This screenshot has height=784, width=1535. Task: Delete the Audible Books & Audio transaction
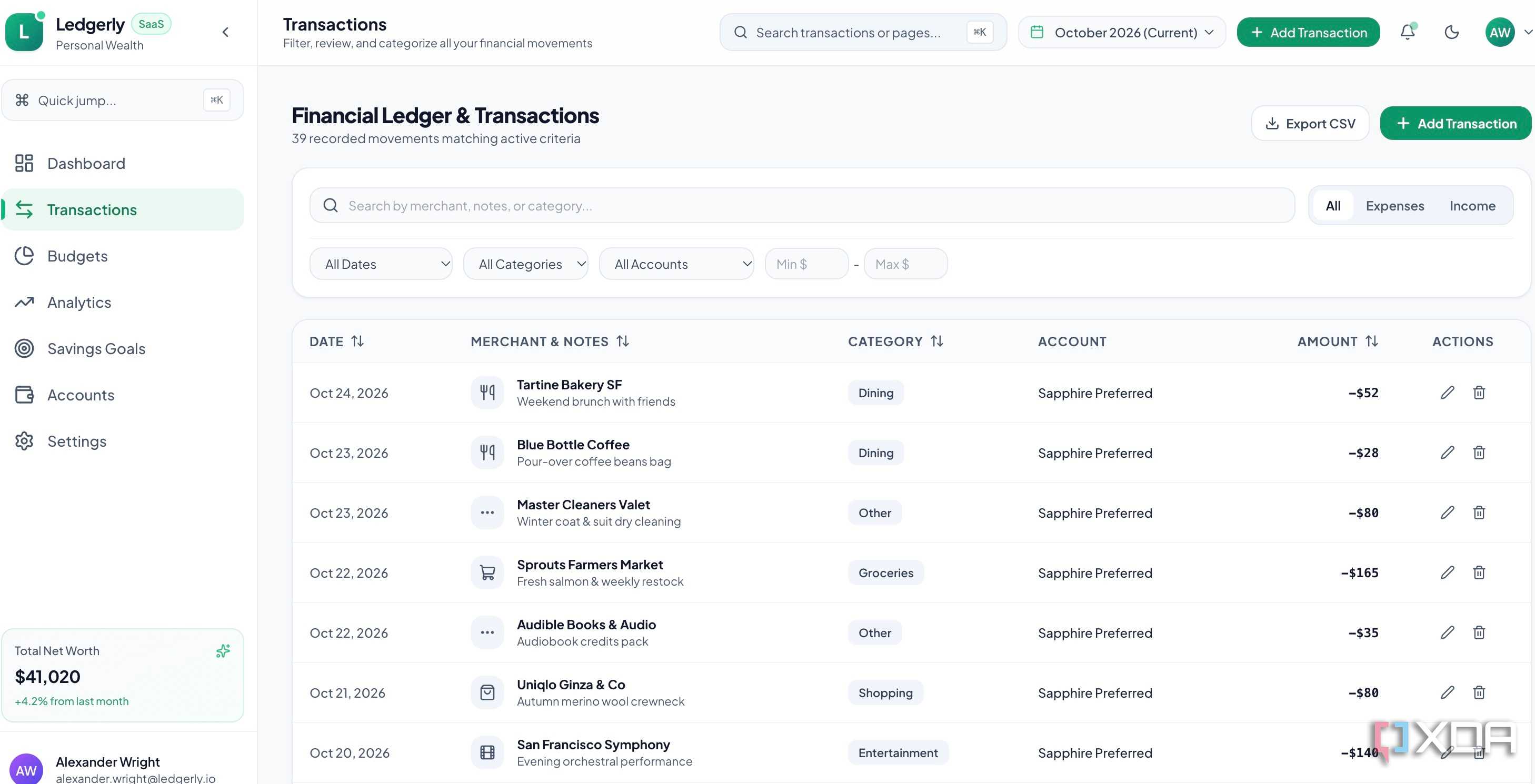1479,632
